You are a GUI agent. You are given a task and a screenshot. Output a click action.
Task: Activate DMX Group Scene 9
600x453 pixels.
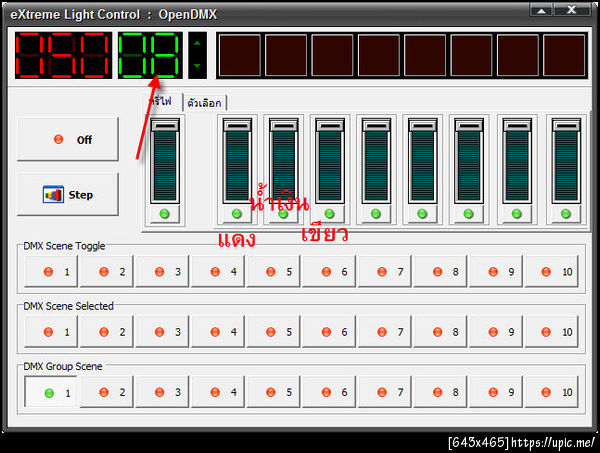tap(496, 392)
